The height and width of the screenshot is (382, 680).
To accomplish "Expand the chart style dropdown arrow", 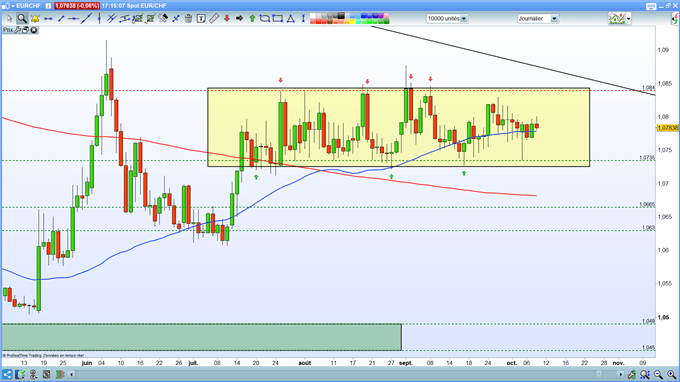I will pos(628,19).
